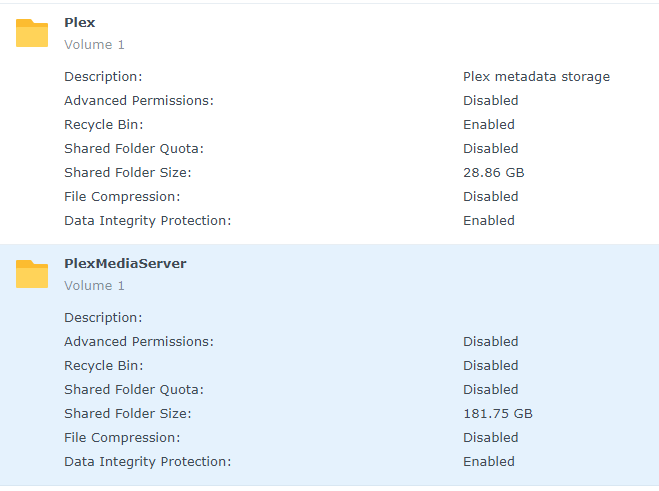Click PlexMediaServer's Shared Folder Quota label
This screenshot has width=659, height=491.
point(134,390)
